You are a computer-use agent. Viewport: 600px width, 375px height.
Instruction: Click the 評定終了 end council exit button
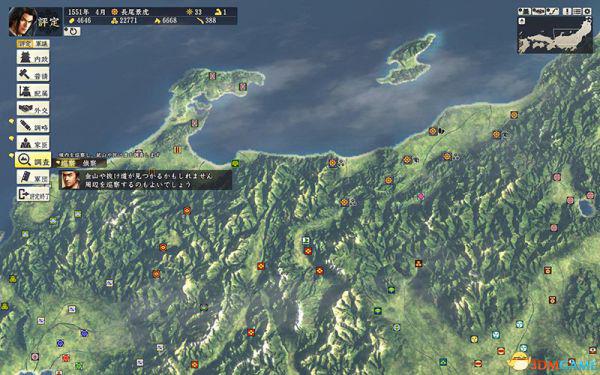(x=33, y=194)
